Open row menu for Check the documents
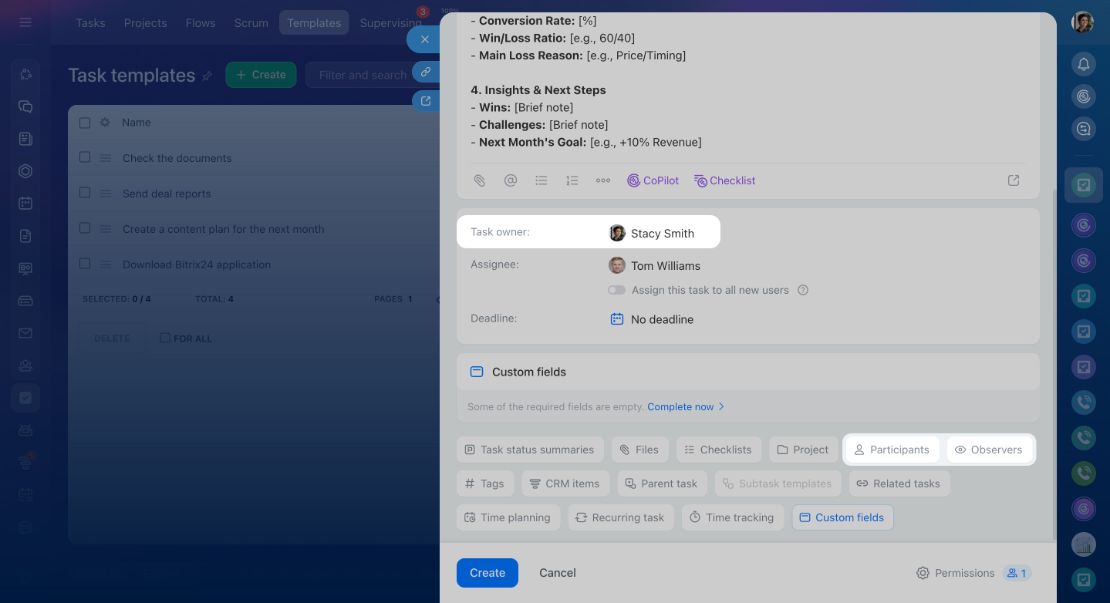The width and height of the screenshot is (1110, 603). [x=105, y=158]
